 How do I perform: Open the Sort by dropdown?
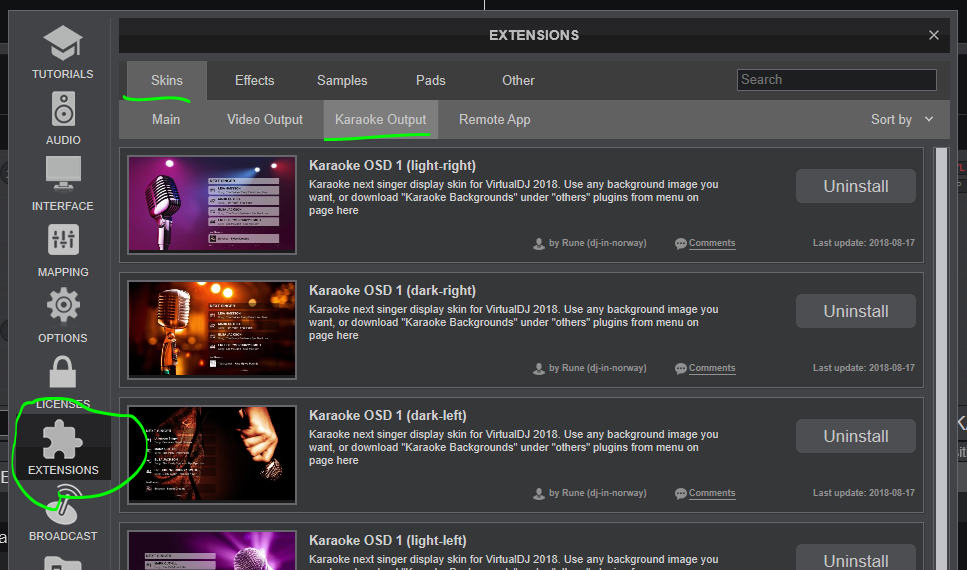(902, 119)
